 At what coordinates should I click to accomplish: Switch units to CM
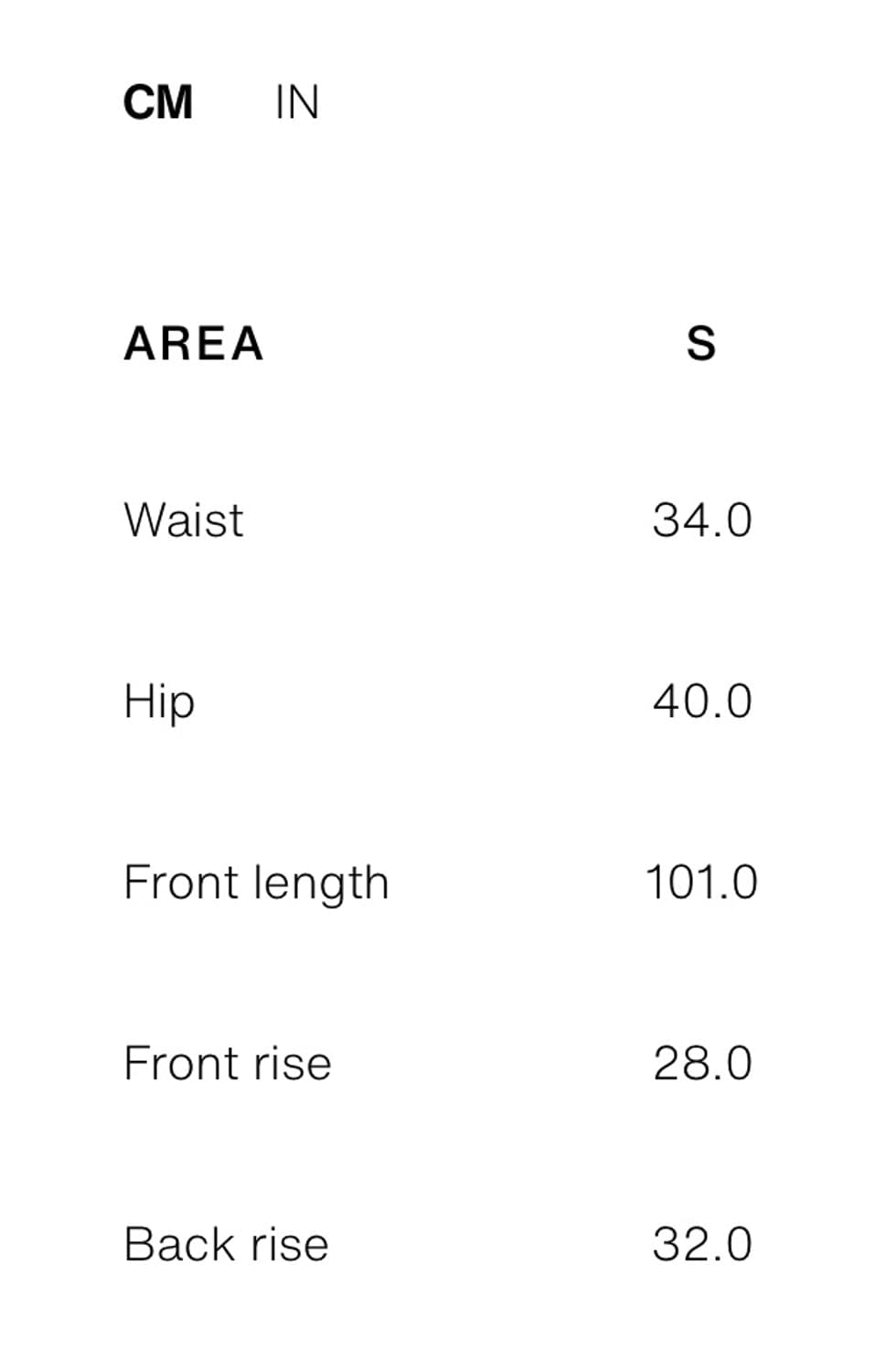click(x=158, y=102)
